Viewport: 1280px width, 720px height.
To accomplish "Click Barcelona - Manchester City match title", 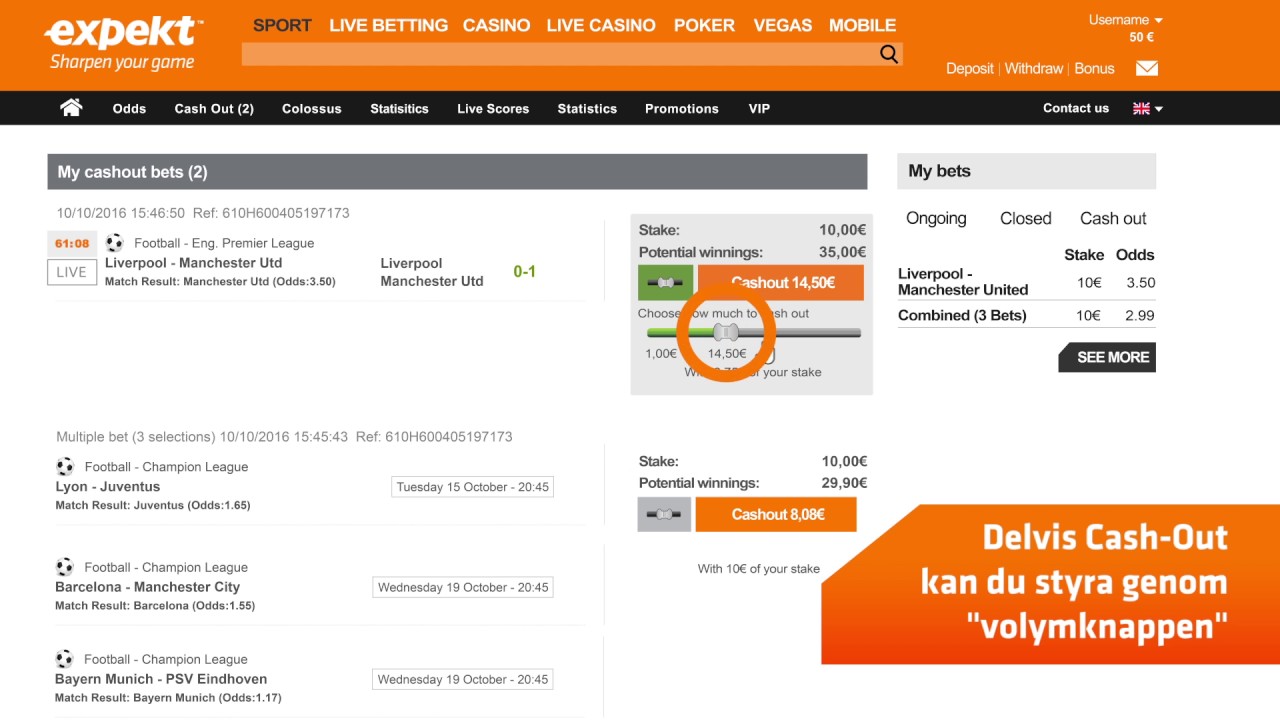I will point(147,587).
